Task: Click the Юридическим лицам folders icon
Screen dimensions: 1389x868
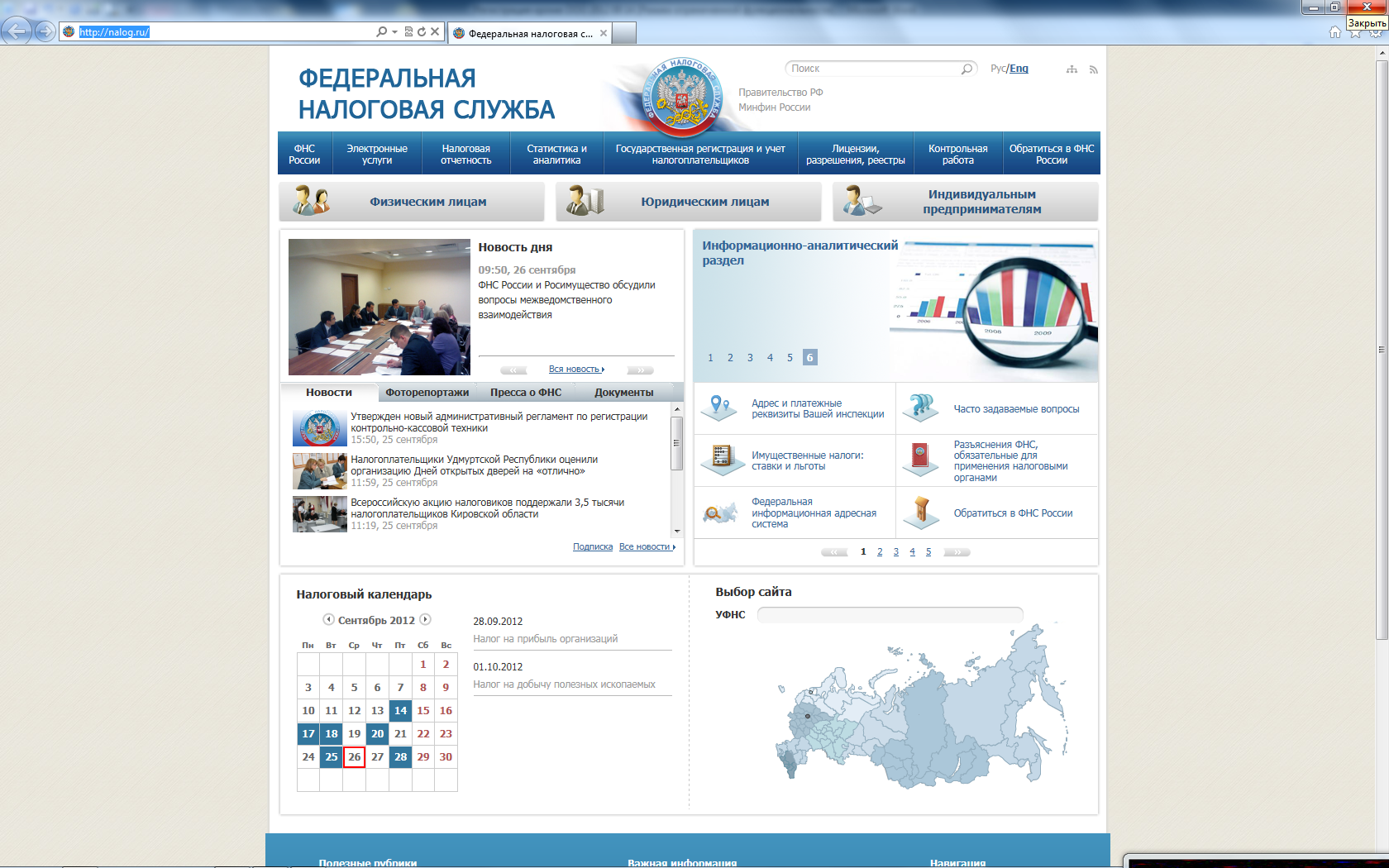Action: coord(586,201)
